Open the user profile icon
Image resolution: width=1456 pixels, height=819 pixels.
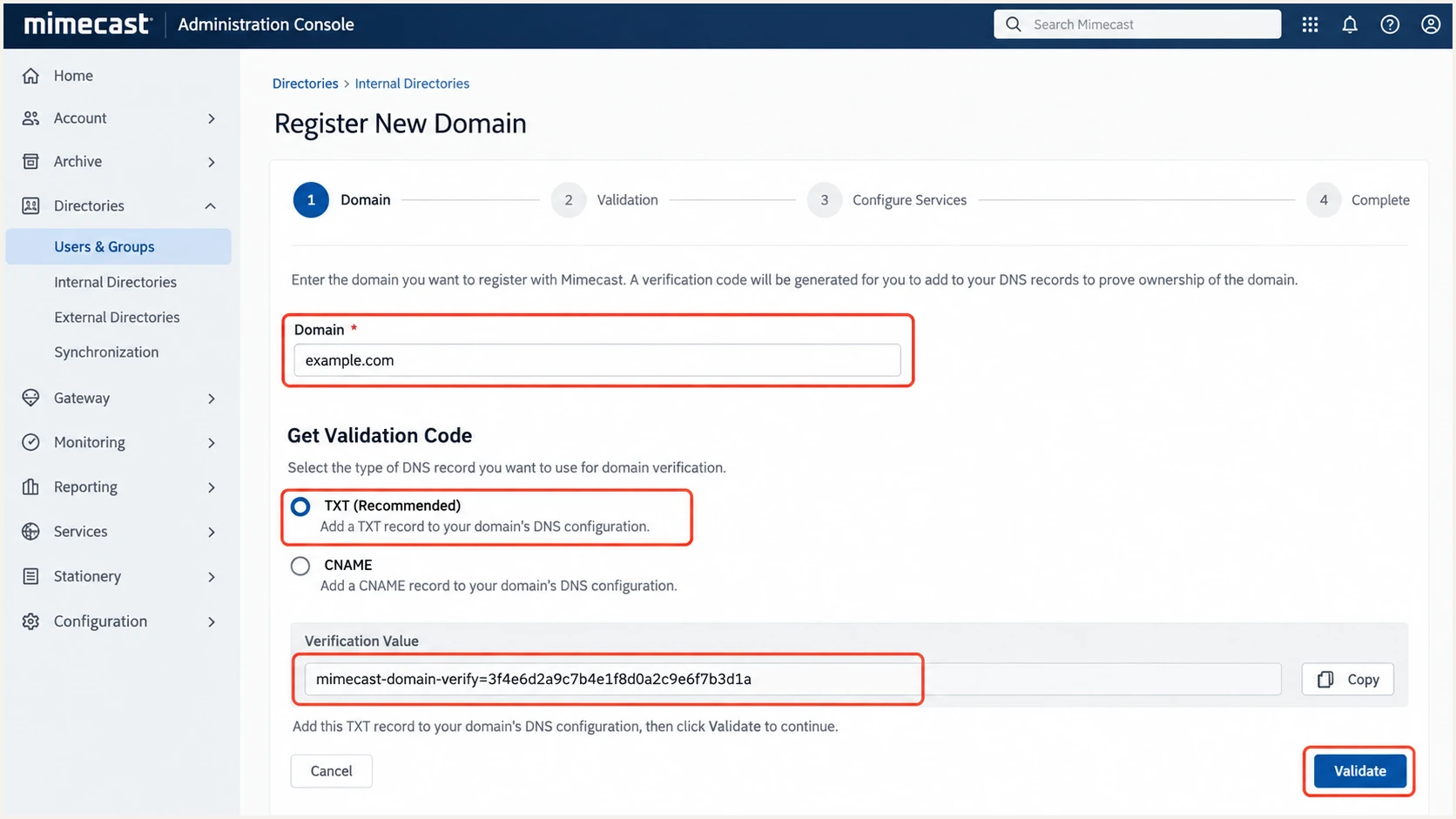[1431, 24]
